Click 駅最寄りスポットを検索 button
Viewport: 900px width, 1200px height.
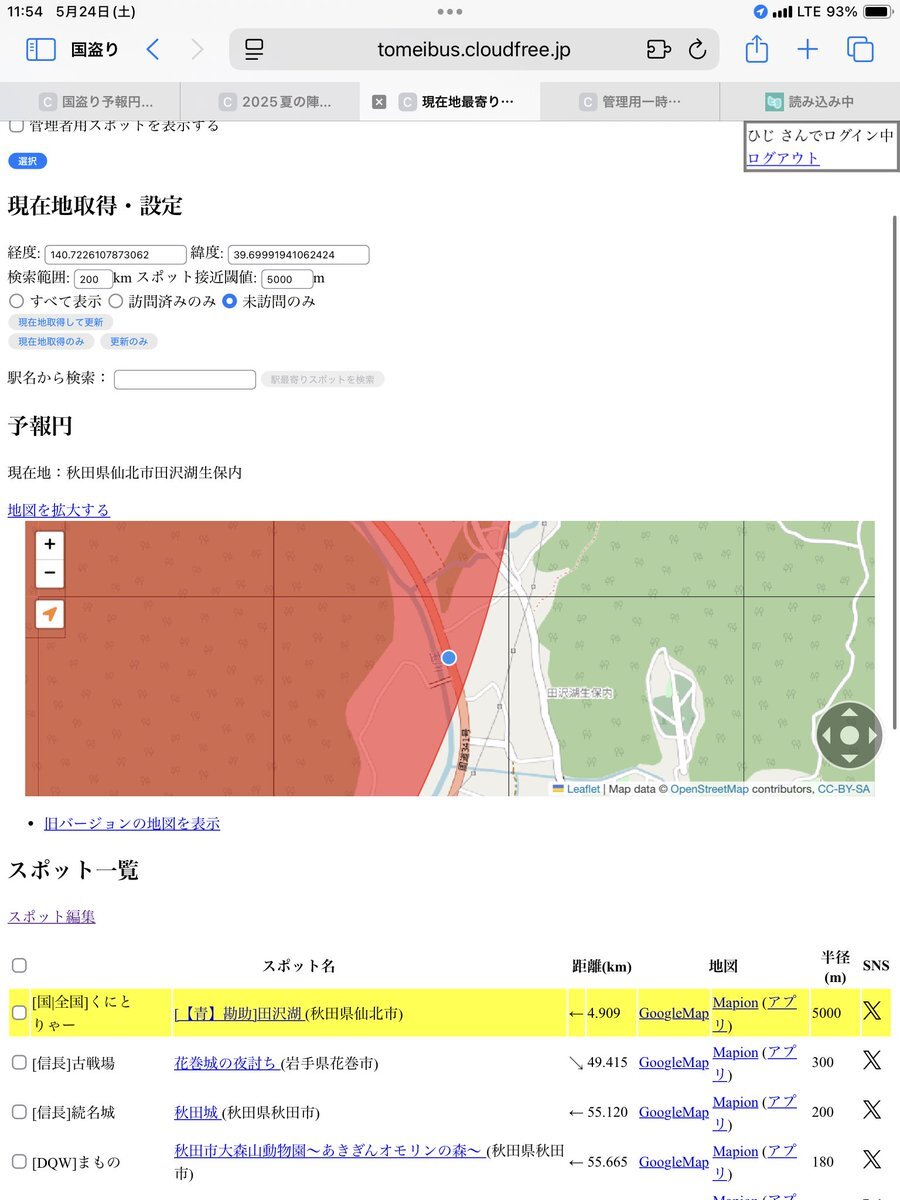[323, 380]
